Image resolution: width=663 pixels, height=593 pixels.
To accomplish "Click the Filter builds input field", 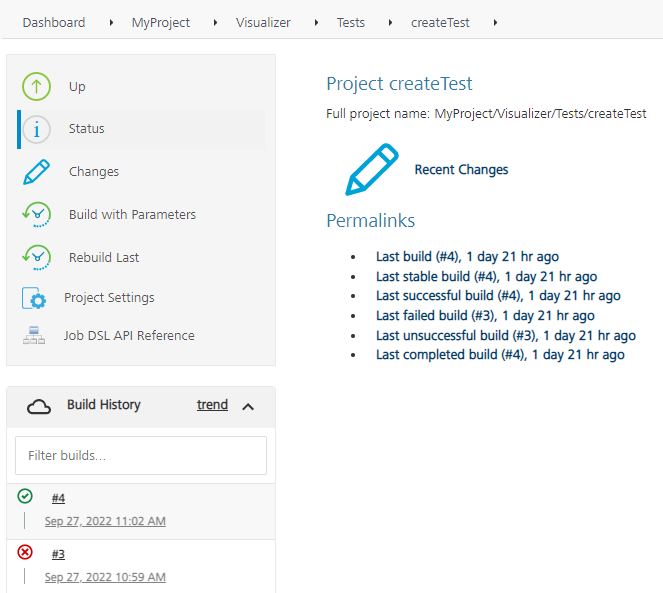I will point(141,455).
